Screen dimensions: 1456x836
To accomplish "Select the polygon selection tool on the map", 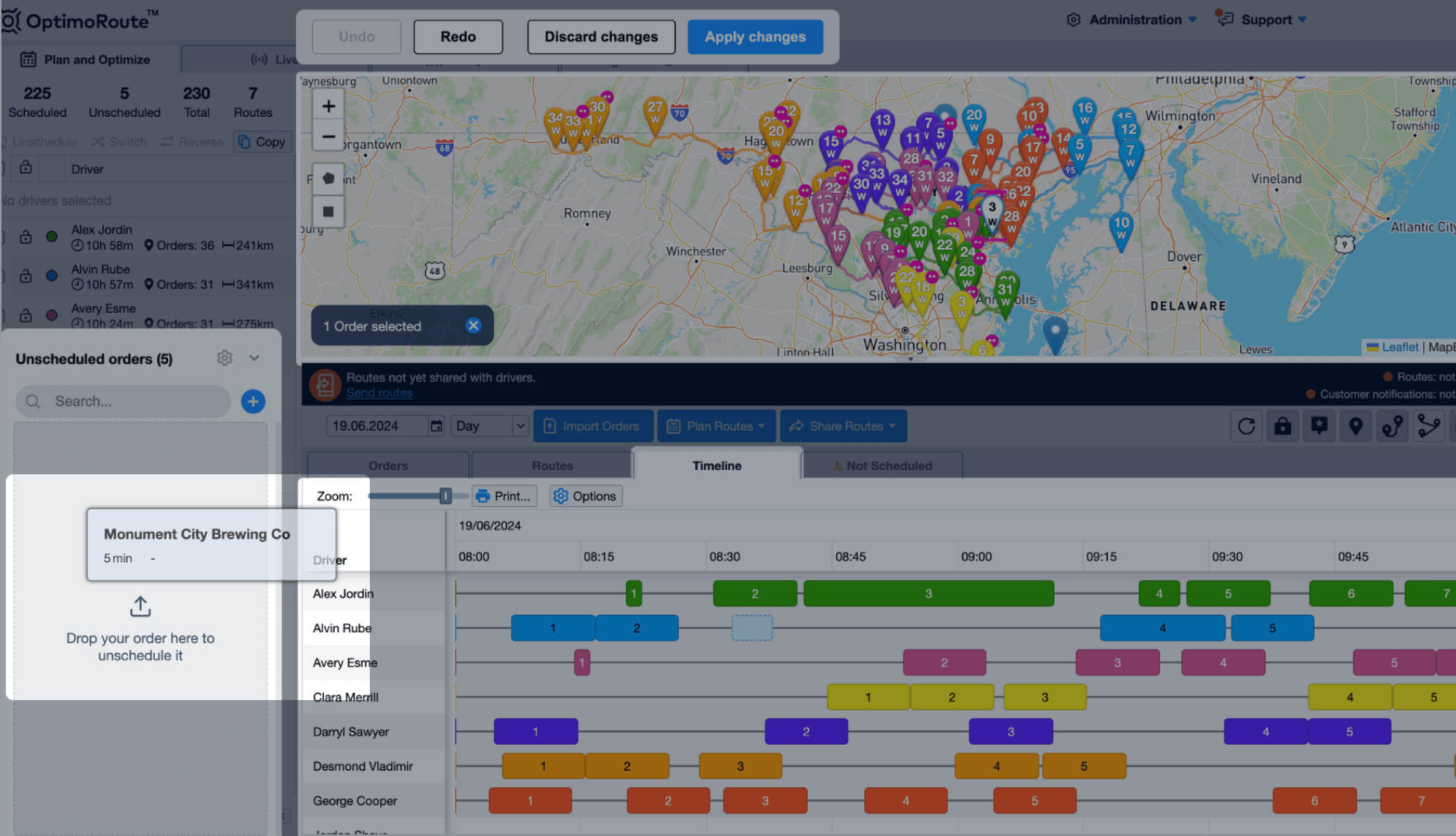I will pyautogui.click(x=328, y=178).
